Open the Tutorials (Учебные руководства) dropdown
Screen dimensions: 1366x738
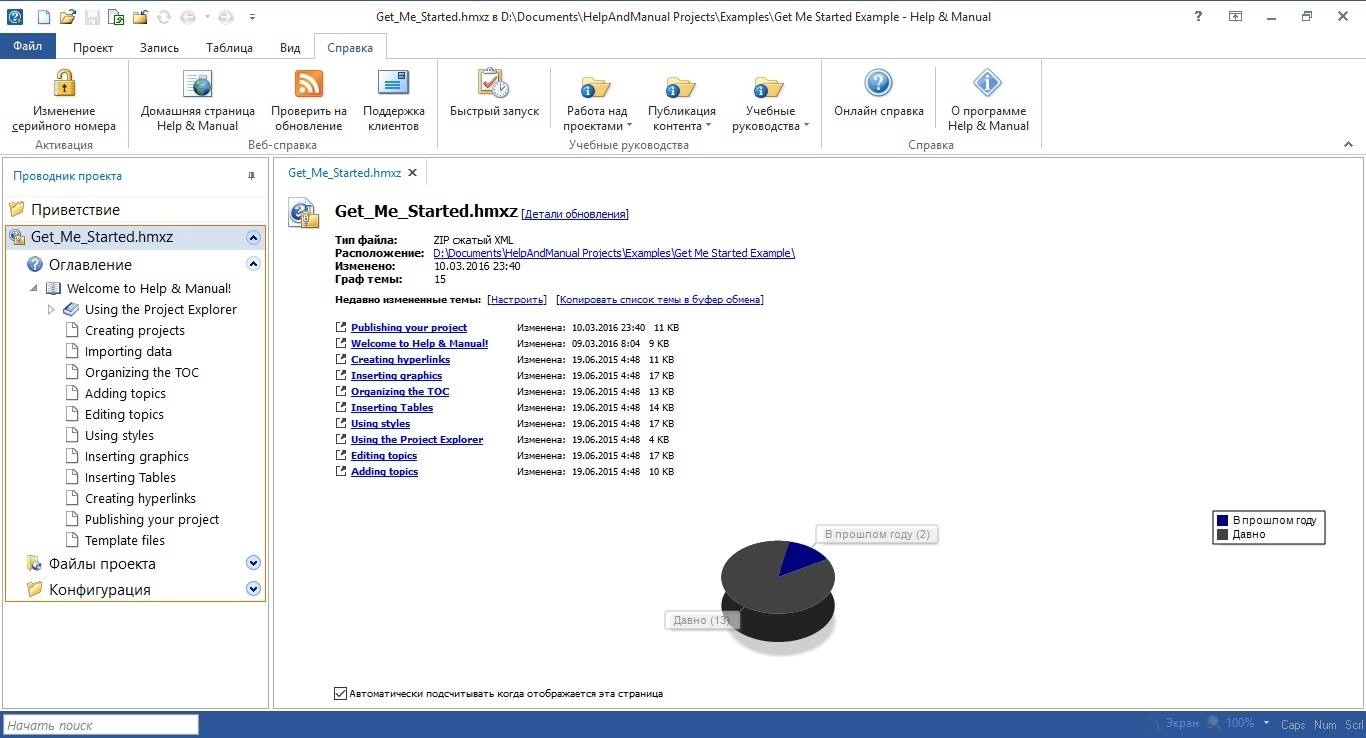[769, 103]
